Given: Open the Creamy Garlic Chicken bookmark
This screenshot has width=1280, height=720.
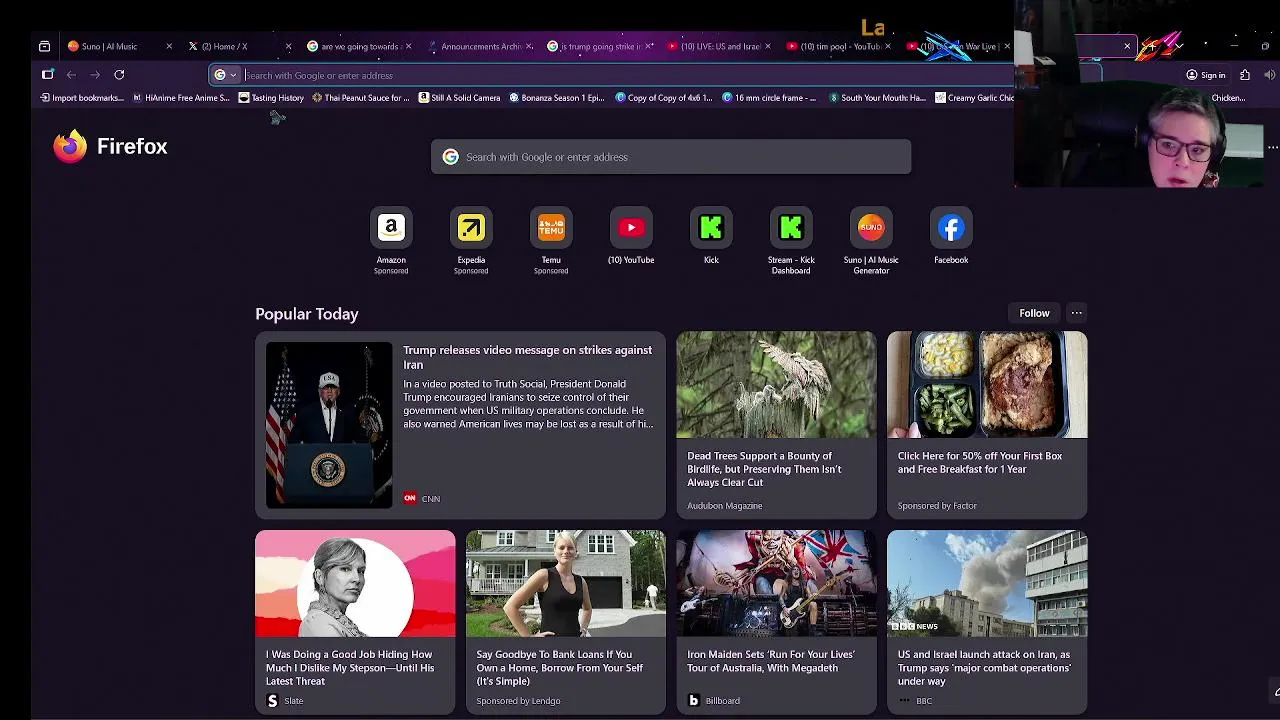Looking at the screenshot, I should point(975,98).
